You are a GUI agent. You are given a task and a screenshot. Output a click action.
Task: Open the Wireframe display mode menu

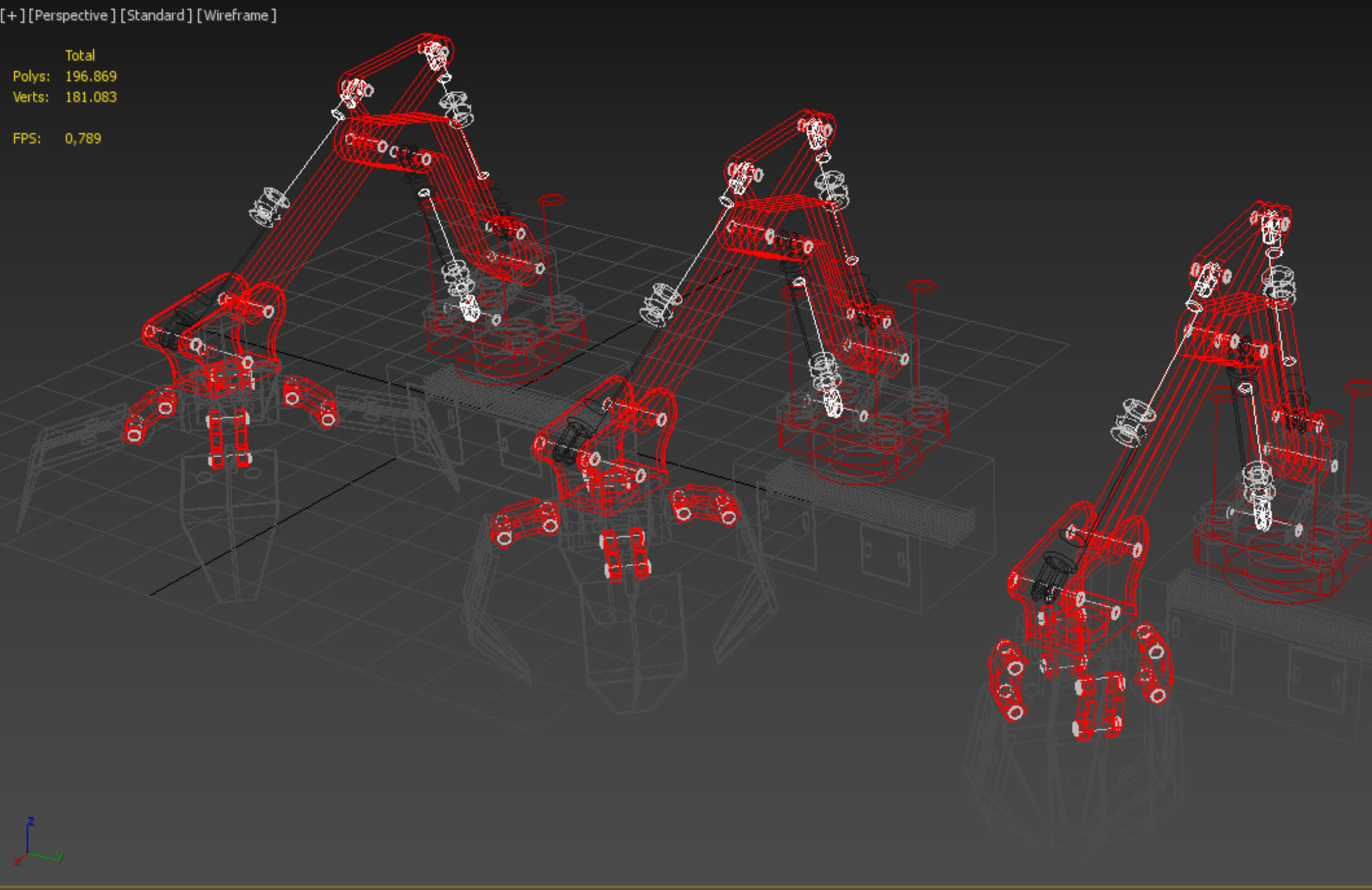pyautogui.click(x=237, y=15)
